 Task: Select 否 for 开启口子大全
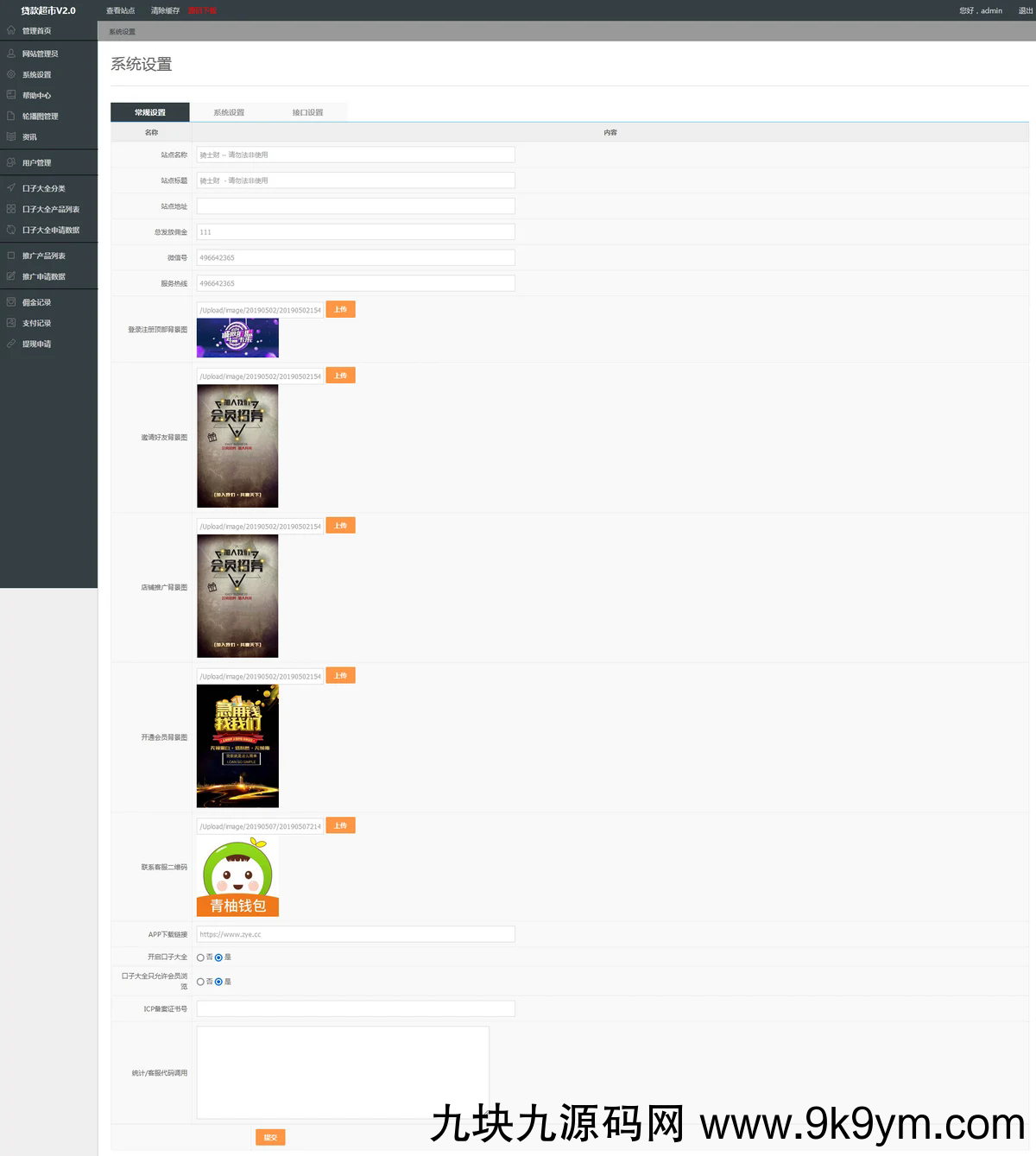(200, 957)
